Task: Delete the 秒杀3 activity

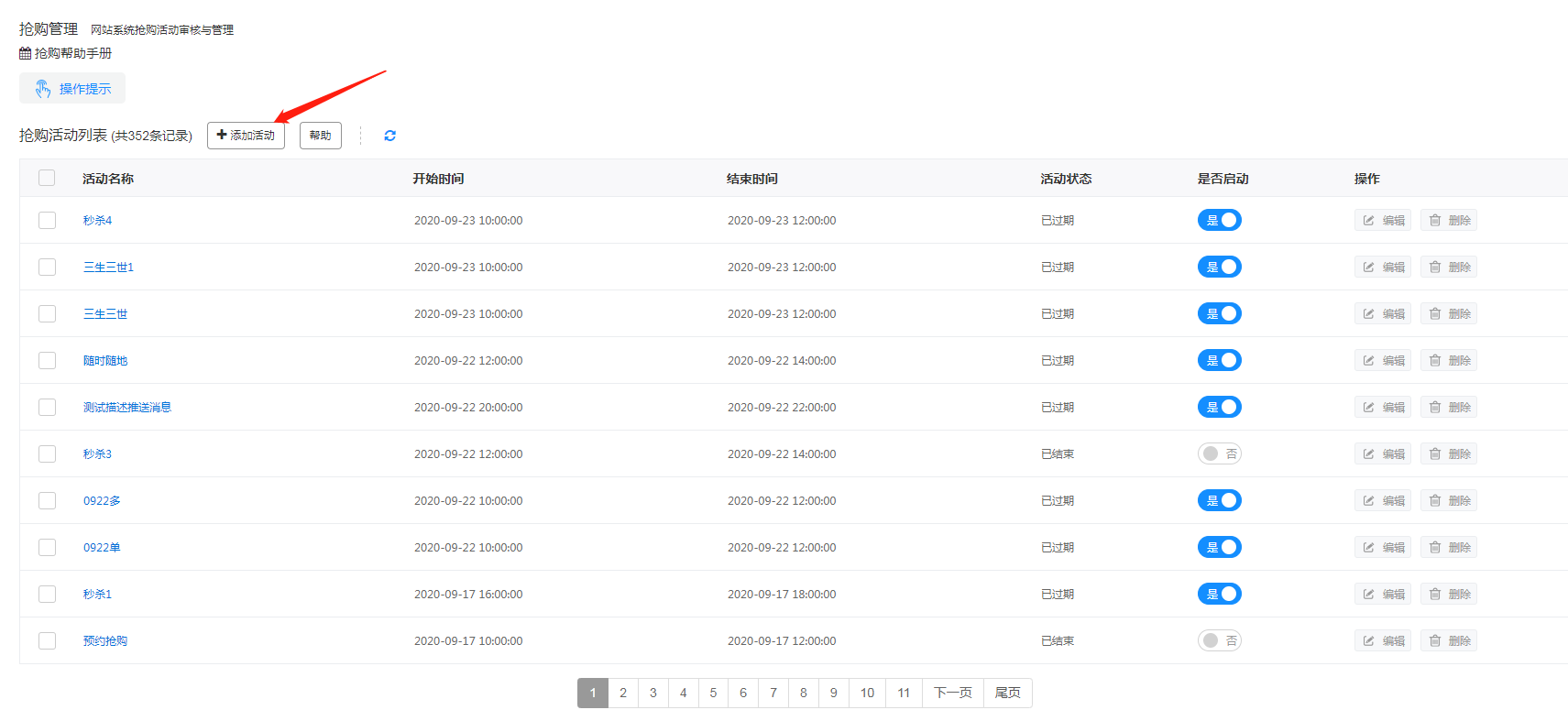Action: 1449,454
